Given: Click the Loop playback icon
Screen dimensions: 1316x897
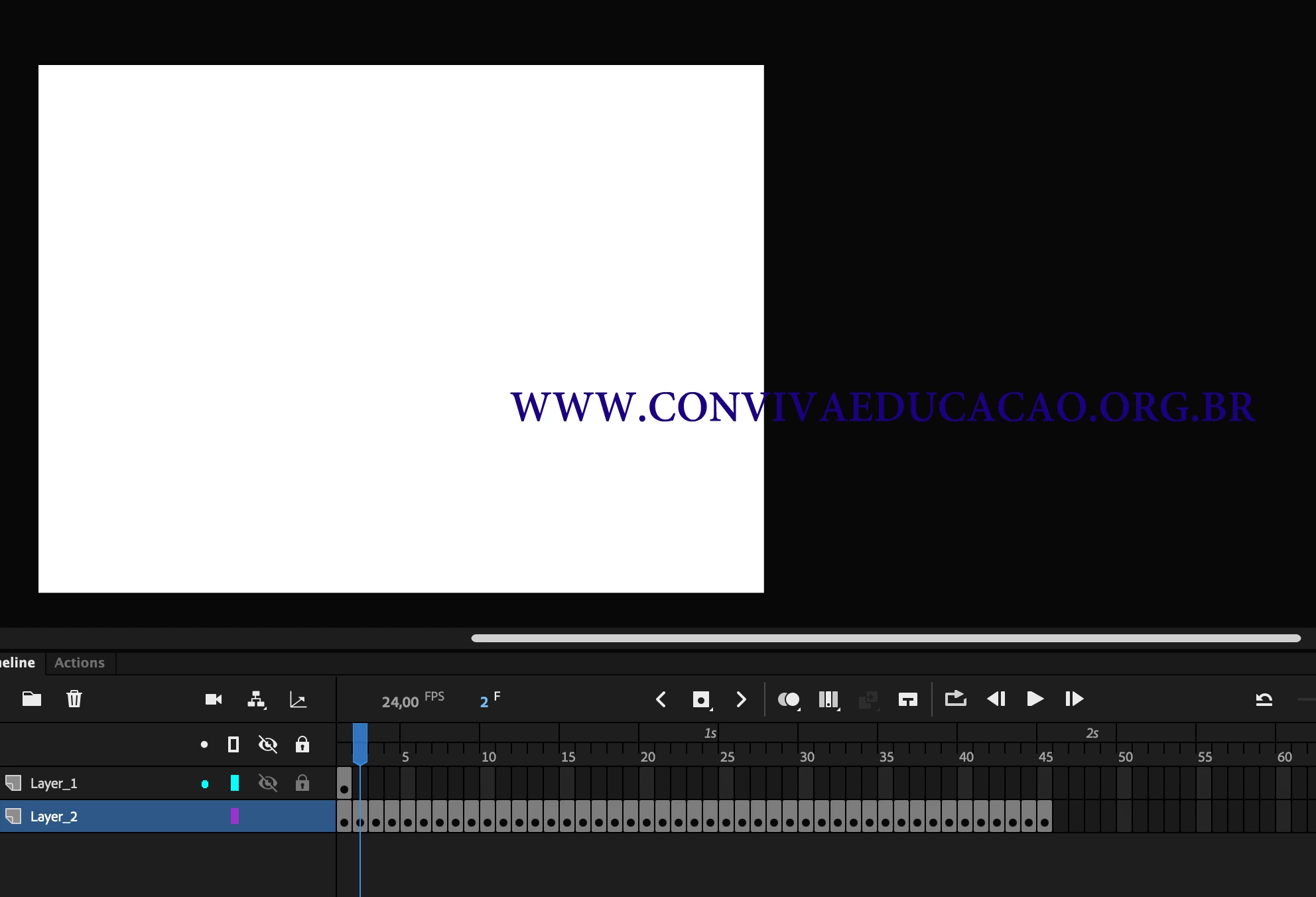Looking at the screenshot, I should pyautogui.click(x=955, y=699).
